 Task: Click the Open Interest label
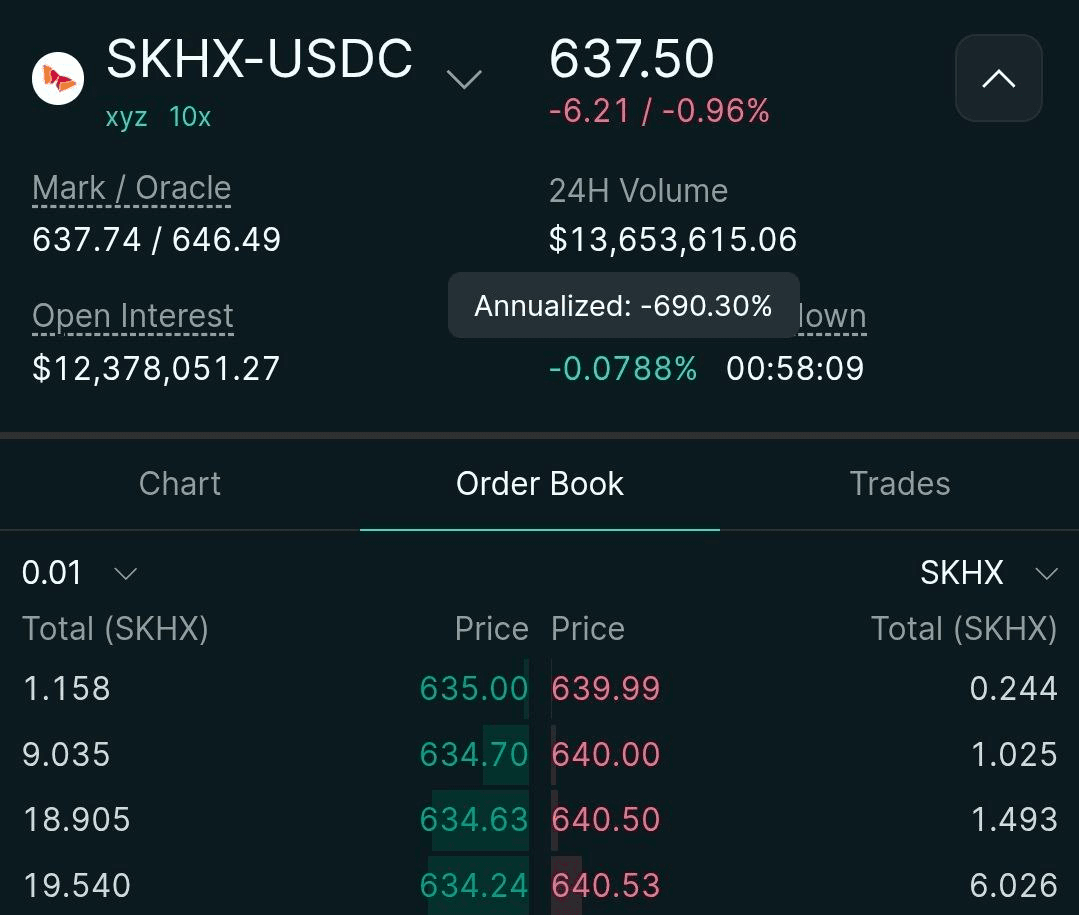pyautogui.click(x=132, y=316)
